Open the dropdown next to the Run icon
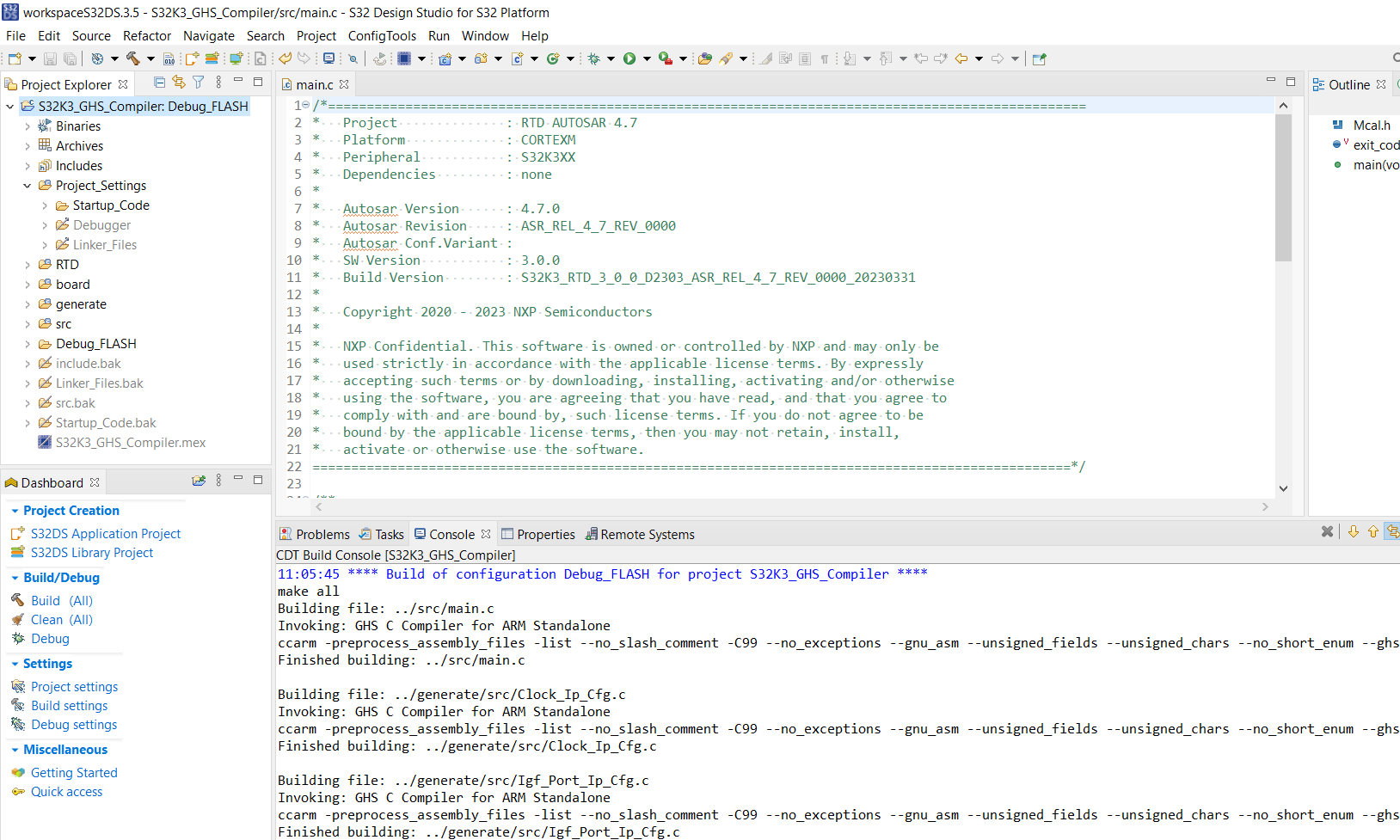This screenshot has height=840, width=1400. click(x=648, y=58)
